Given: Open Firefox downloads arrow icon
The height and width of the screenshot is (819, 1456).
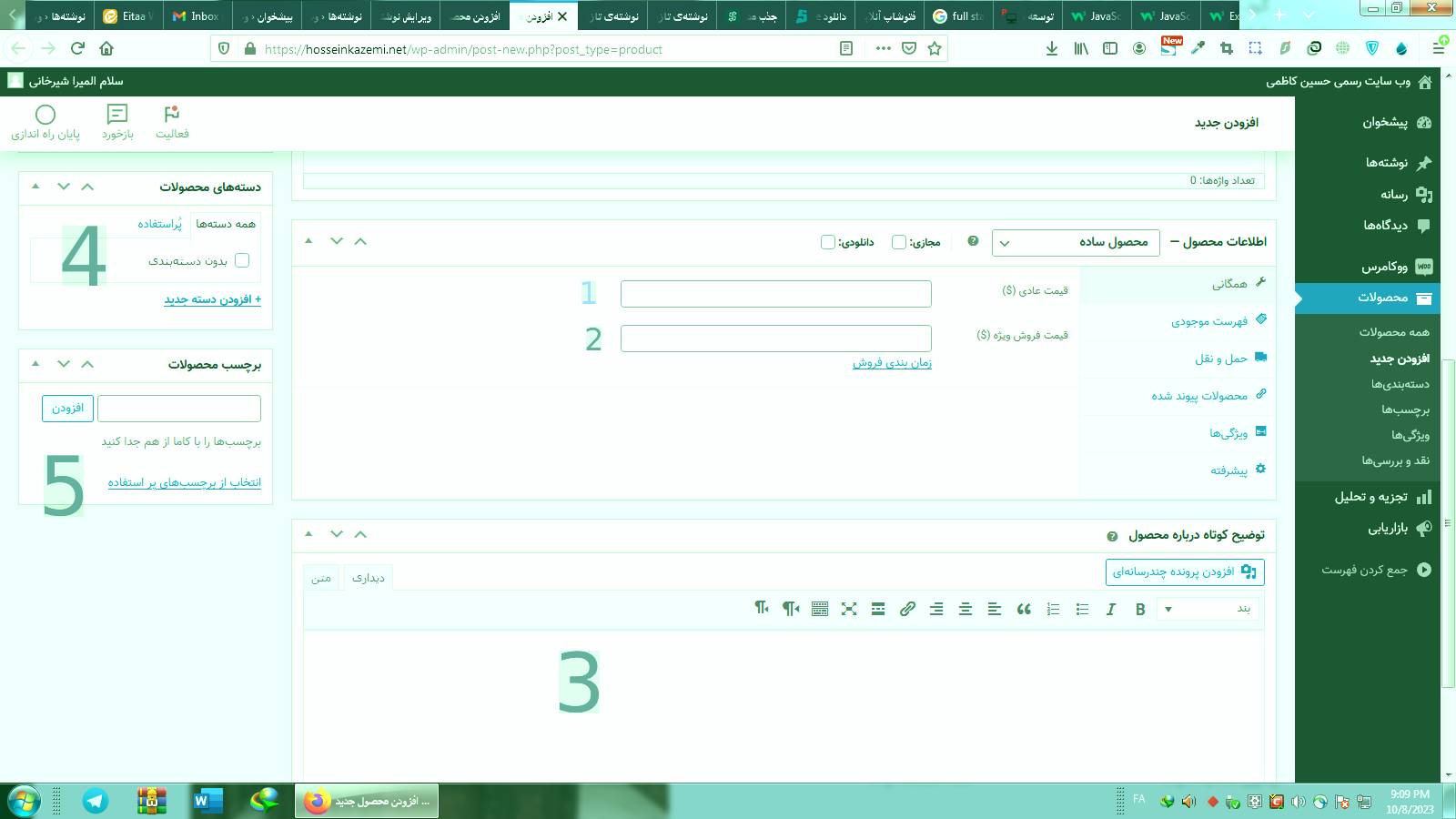Looking at the screenshot, I should [1052, 49].
